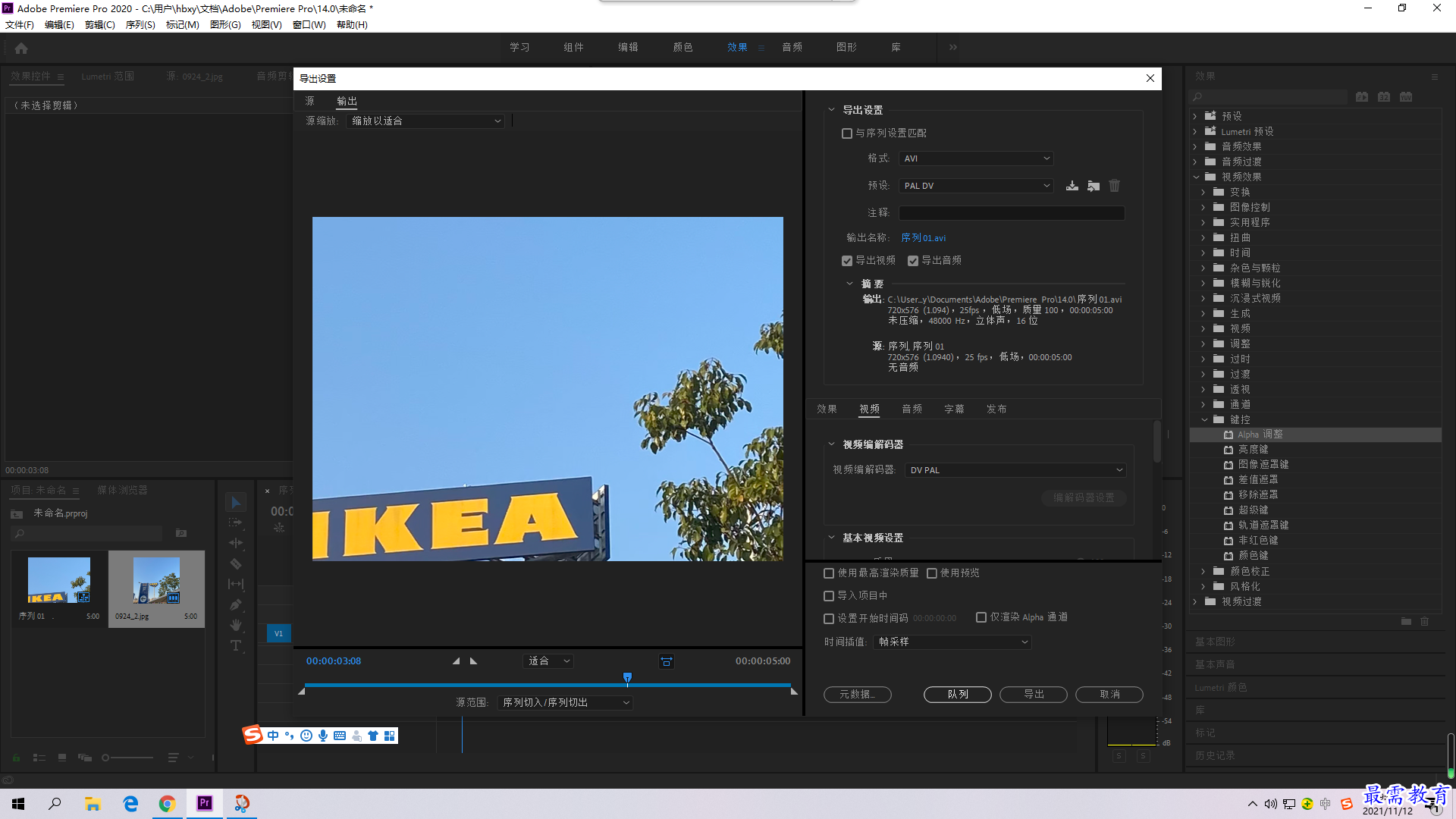The height and width of the screenshot is (819, 1456).
Task: Select the Pen tool in Tools panel
Action: pos(236,605)
